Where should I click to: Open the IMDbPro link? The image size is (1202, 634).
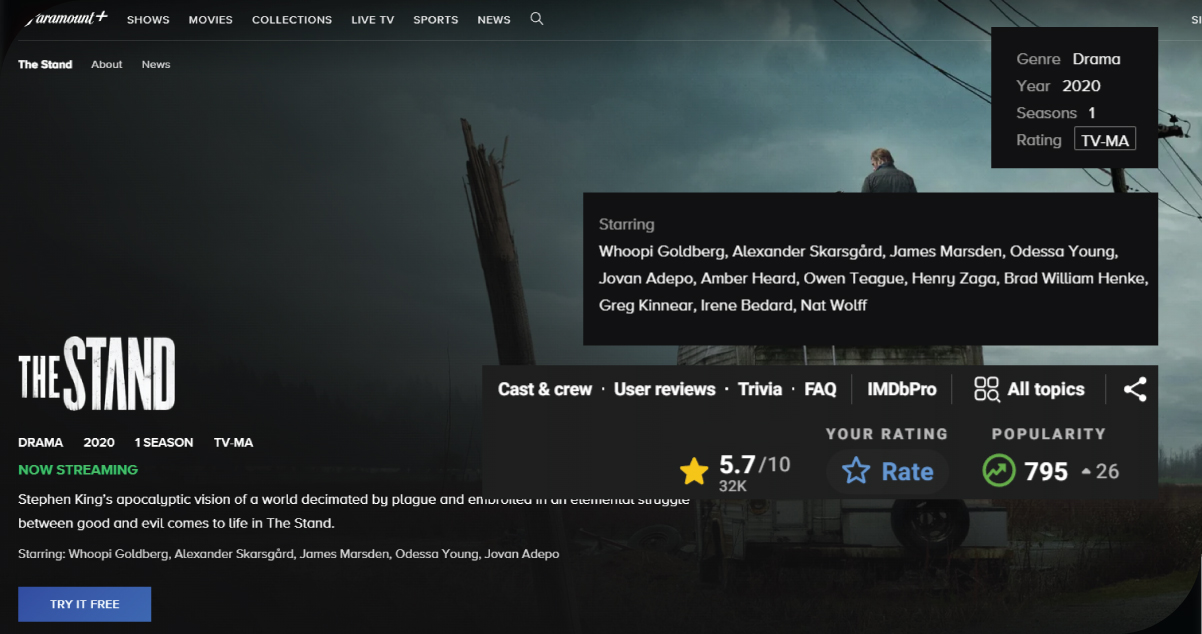[x=902, y=389]
